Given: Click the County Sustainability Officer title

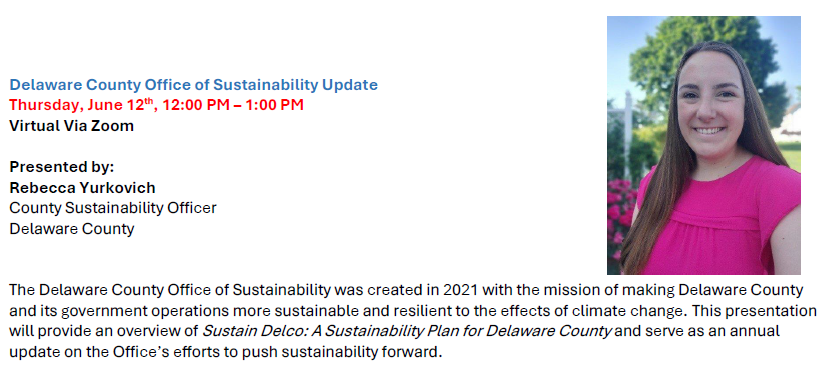Looking at the screenshot, I should click(113, 208).
